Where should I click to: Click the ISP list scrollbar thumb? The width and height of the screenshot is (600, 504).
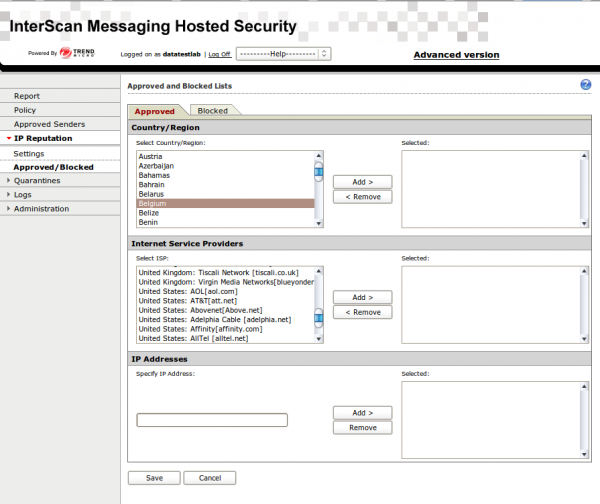[x=318, y=318]
